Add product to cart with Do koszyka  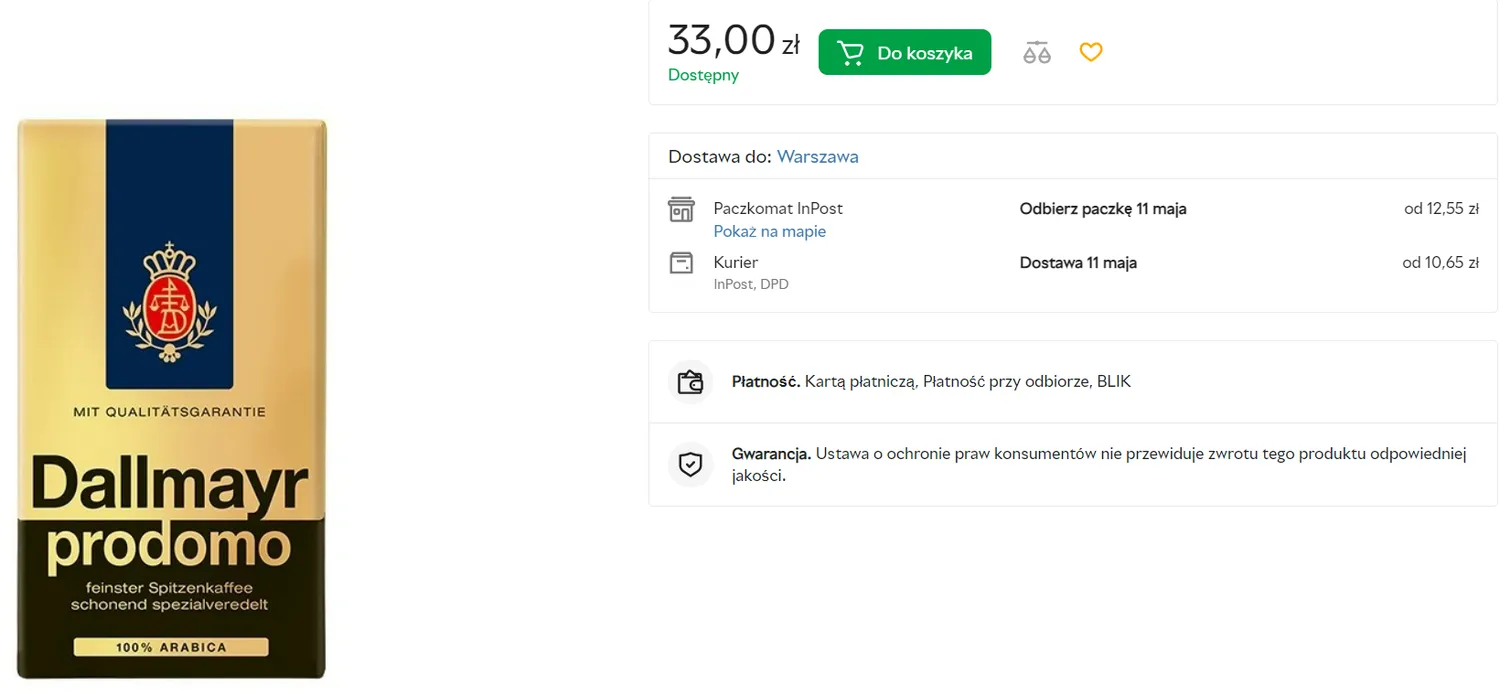[x=904, y=52]
